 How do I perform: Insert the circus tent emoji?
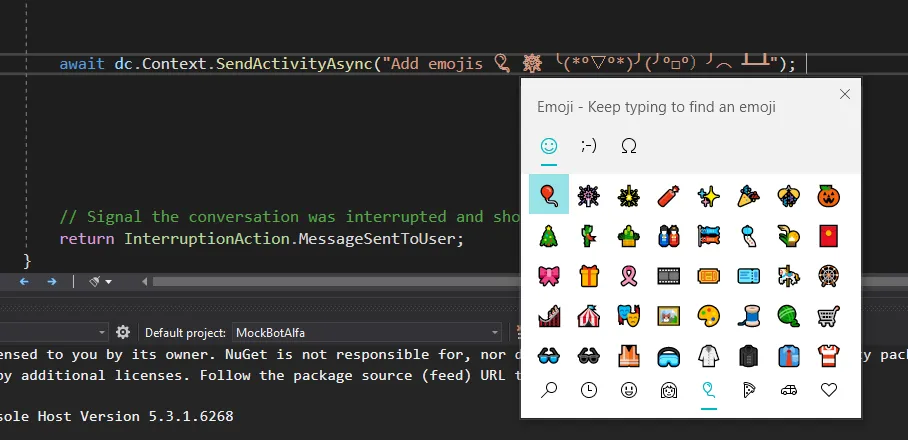(x=588, y=315)
